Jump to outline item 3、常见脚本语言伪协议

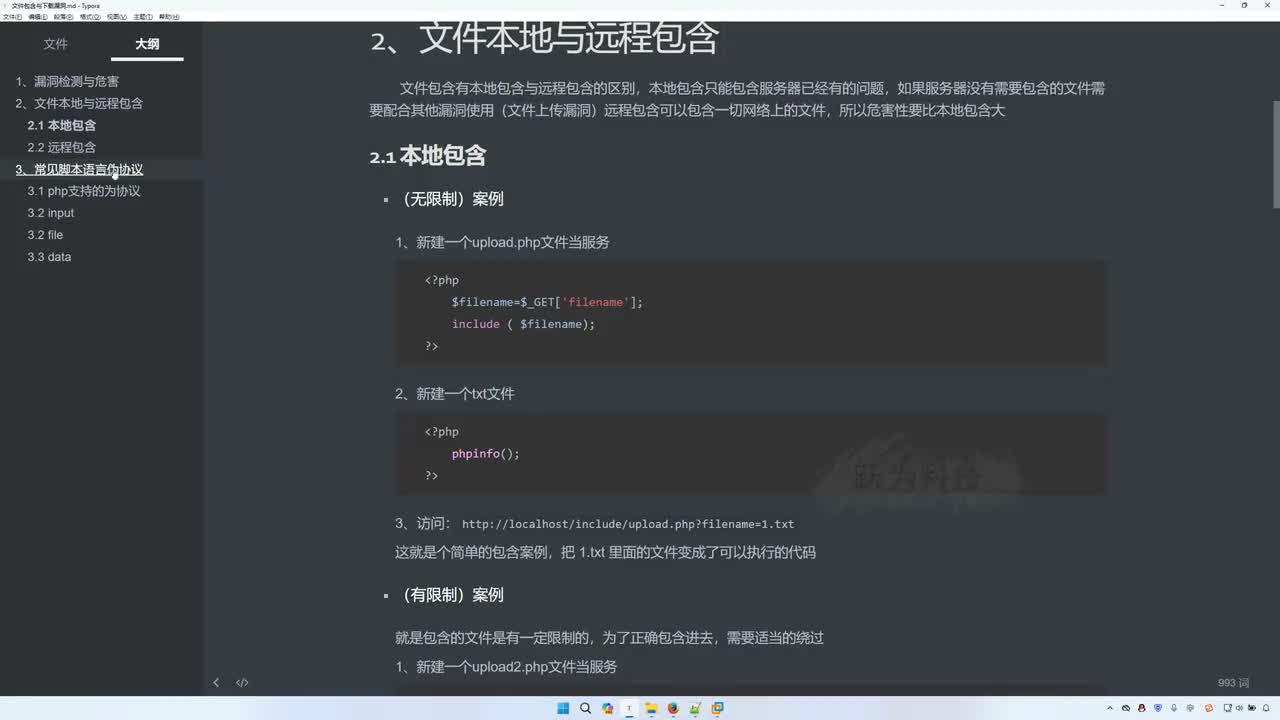click(x=79, y=170)
